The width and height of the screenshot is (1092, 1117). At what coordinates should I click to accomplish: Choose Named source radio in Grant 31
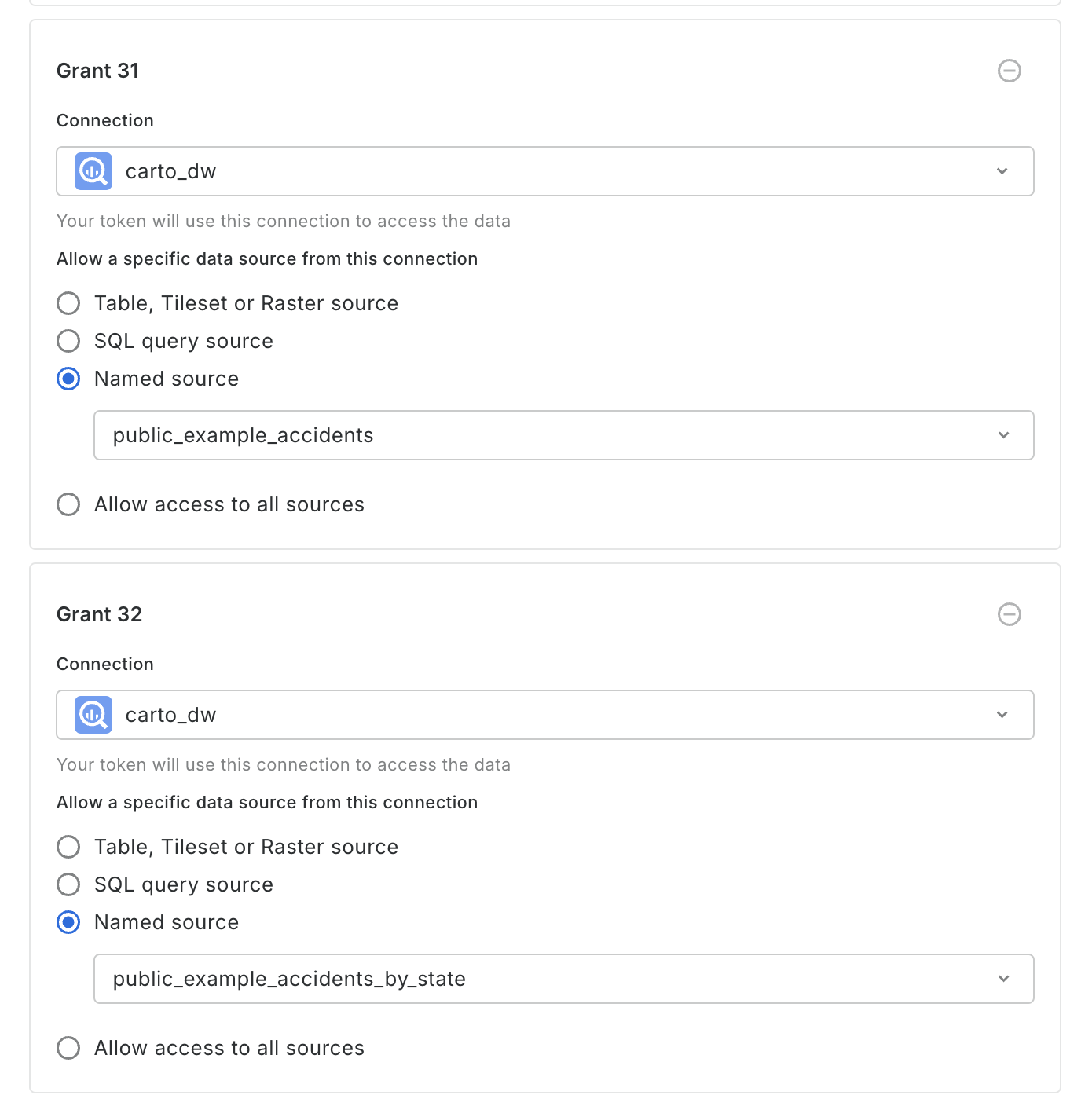pyautogui.click(x=69, y=379)
